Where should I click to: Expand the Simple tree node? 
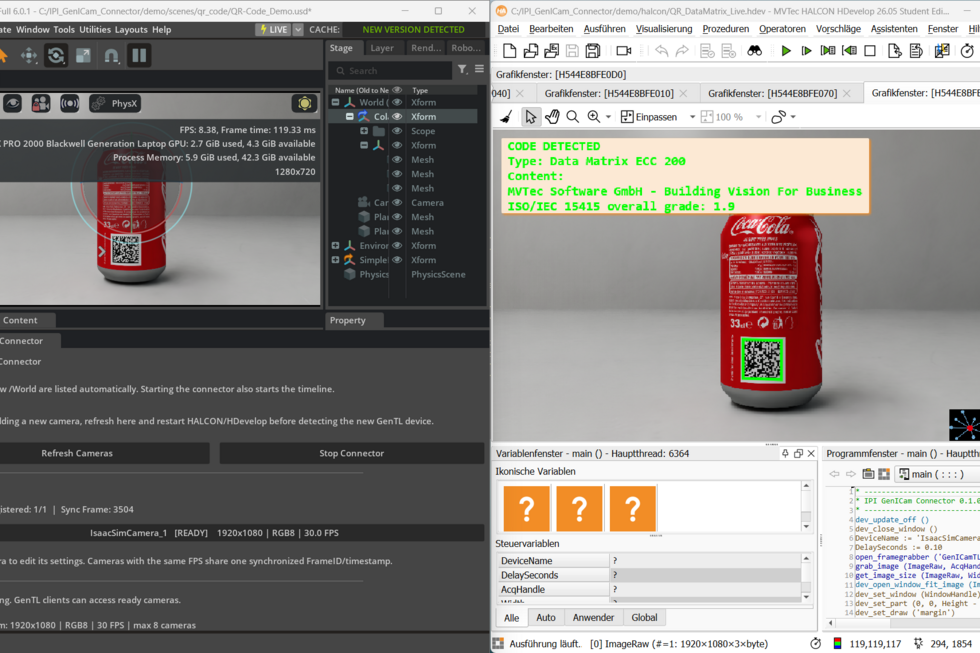click(336, 260)
